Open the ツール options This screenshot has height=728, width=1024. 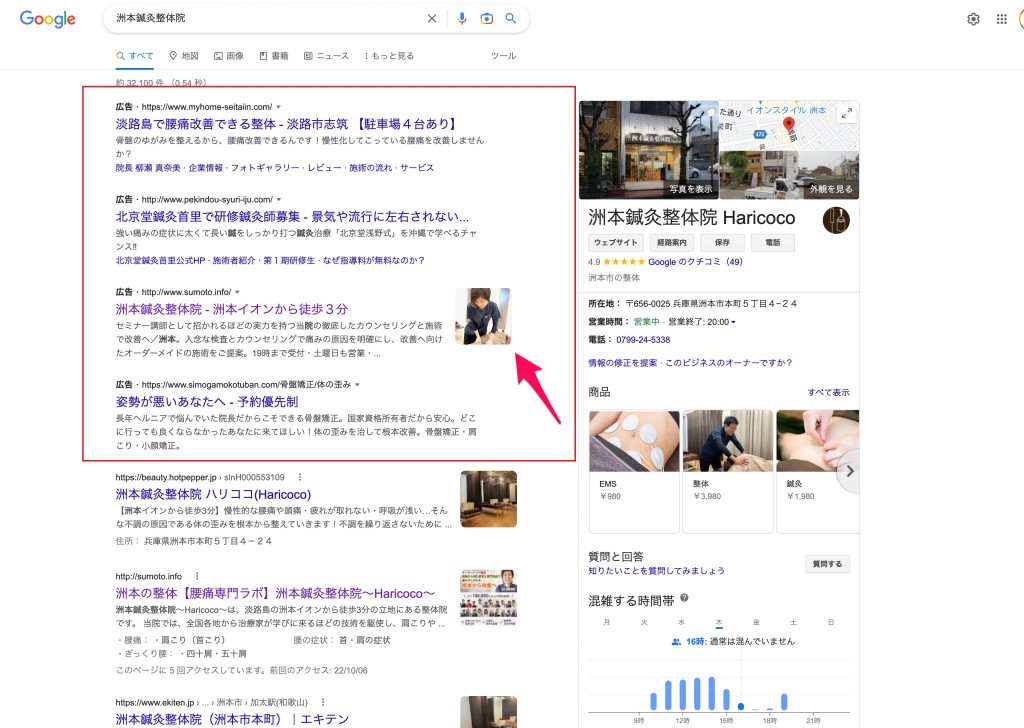503,56
